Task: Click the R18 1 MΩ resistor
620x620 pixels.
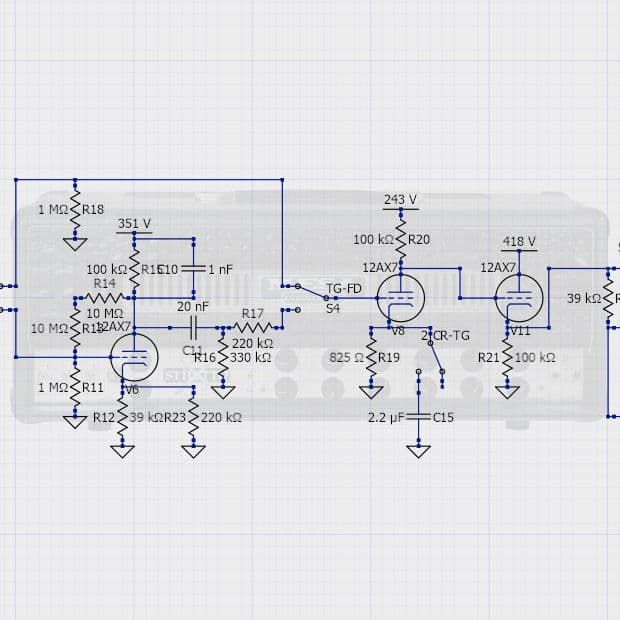Action: pyautogui.click(x=75, y=209)
